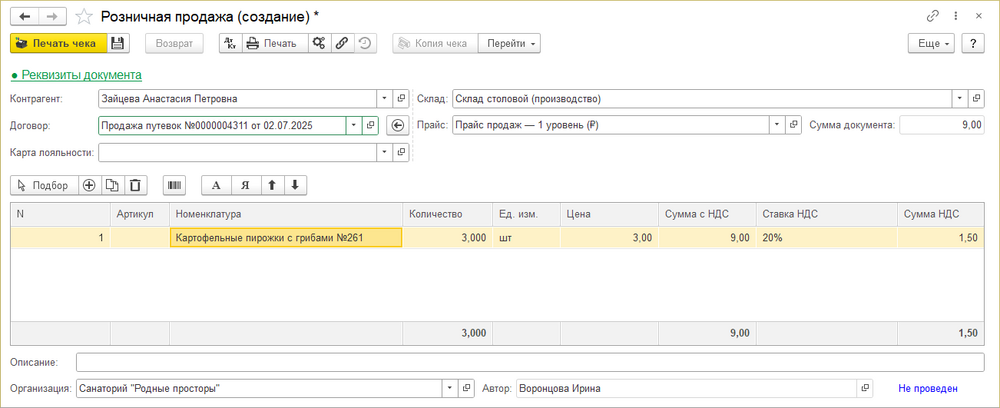Click the Печать чека button
1000x408 pixels.
click(56, 43)
